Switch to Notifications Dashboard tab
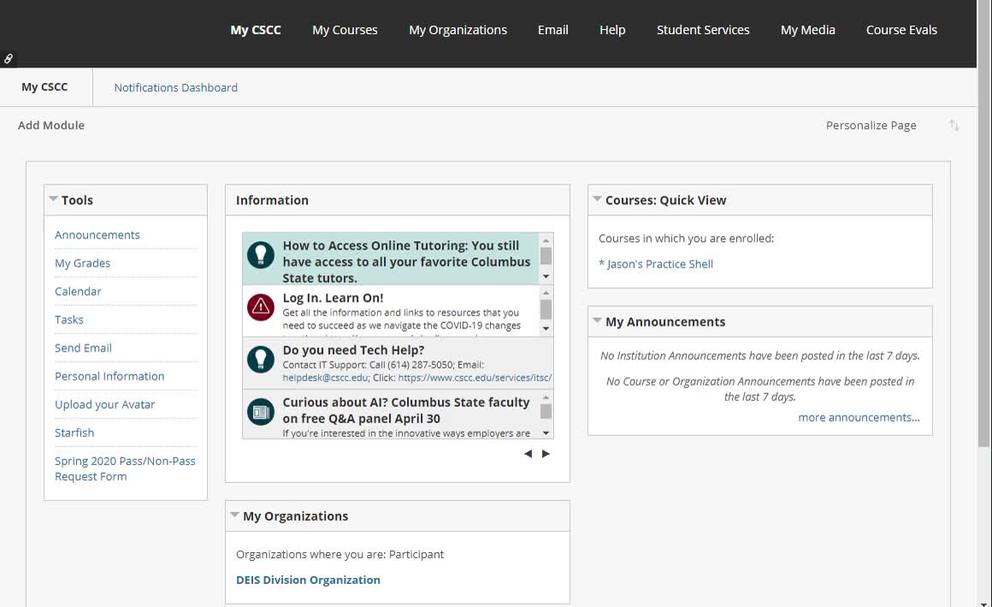The width and height of the screenshot is (992, 607). 176,88
